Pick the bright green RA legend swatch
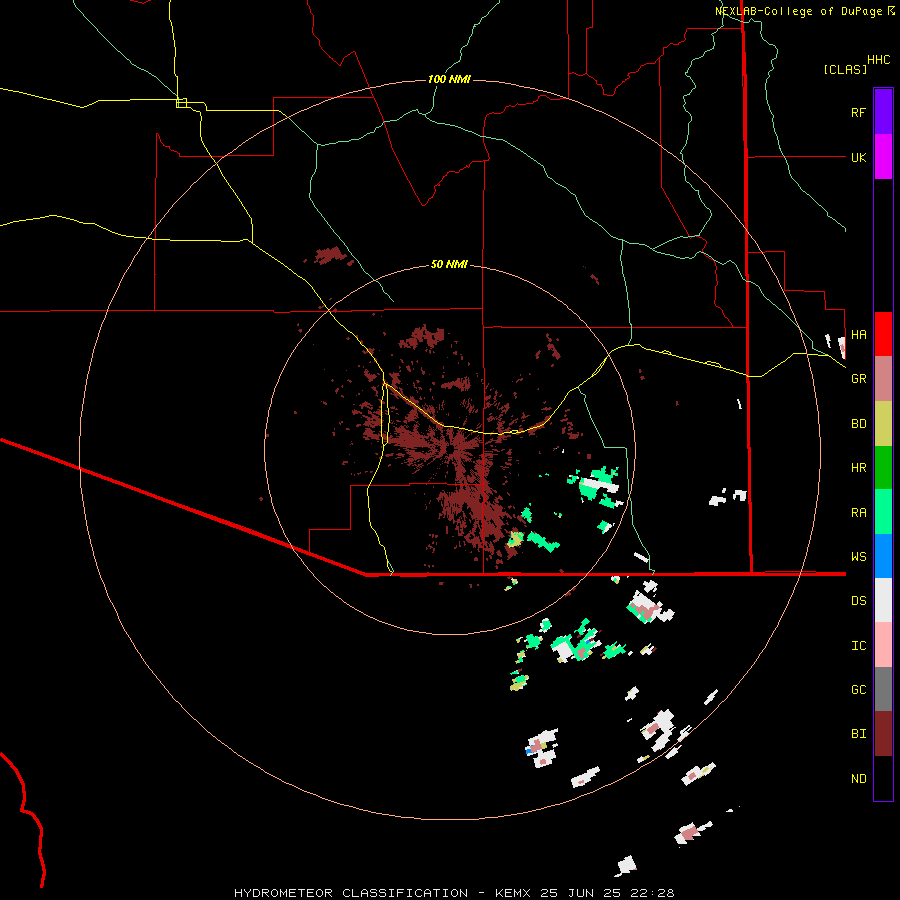Viewport: 900px width, 900px height. (x=883, y=512)
